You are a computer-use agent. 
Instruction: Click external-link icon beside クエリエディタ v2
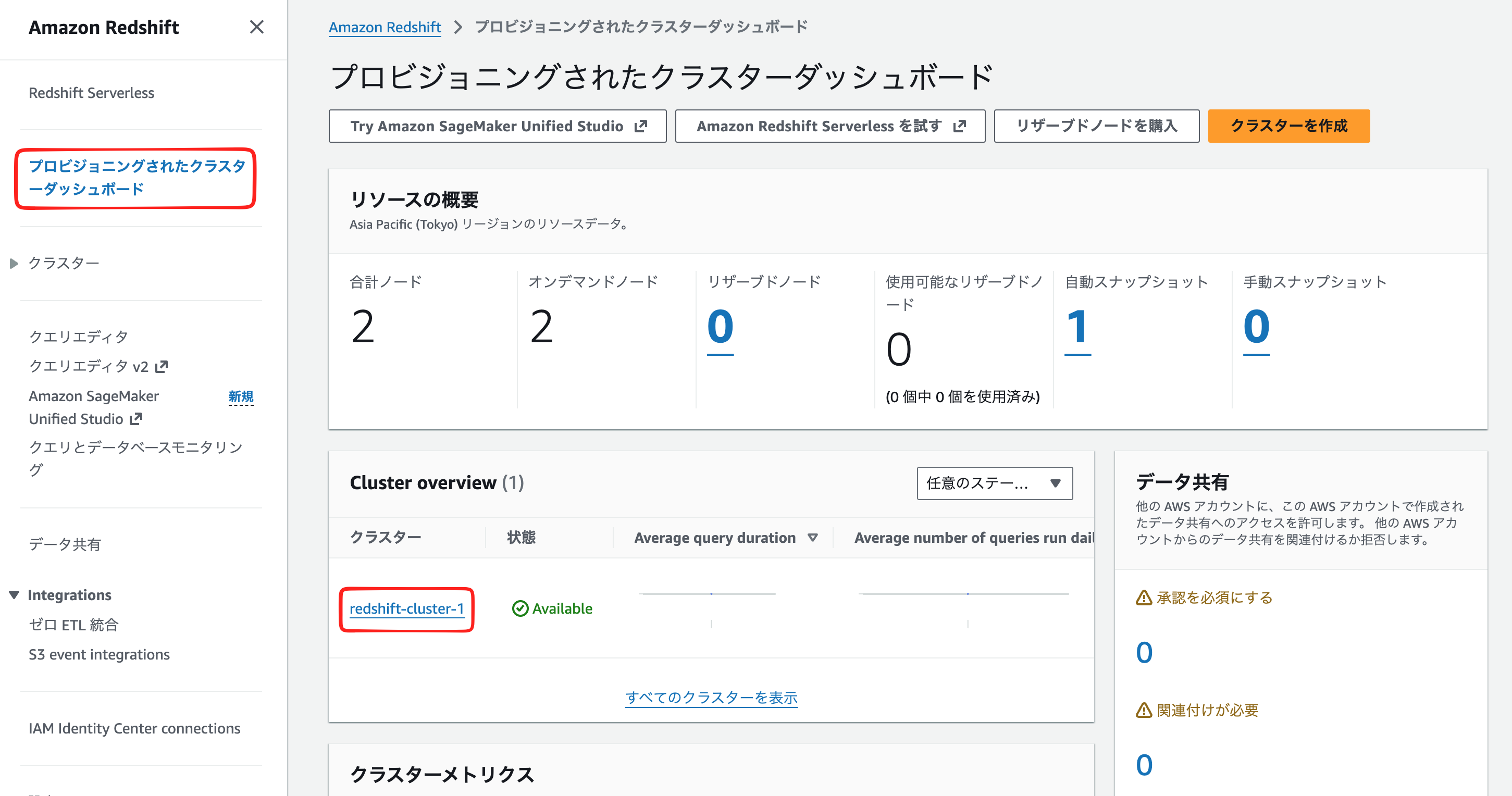(162, 367)
